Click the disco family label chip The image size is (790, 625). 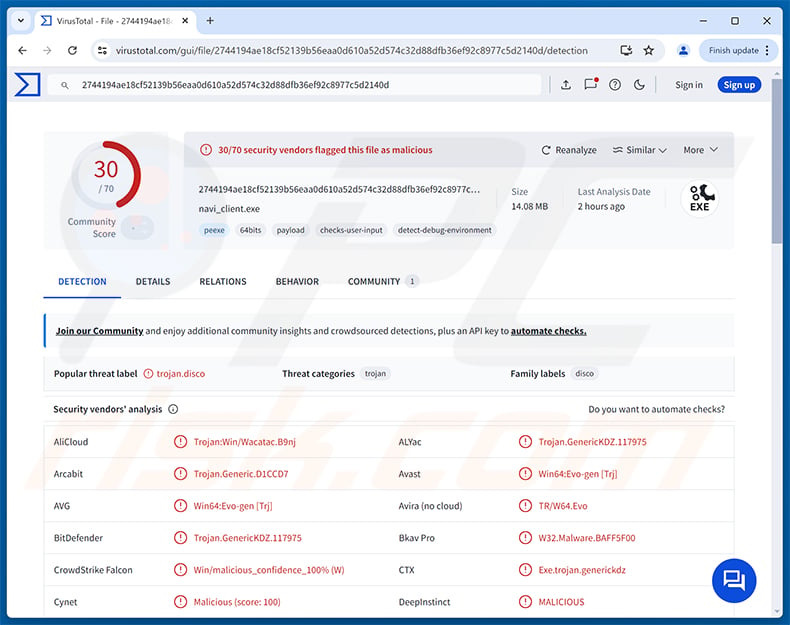584,374
